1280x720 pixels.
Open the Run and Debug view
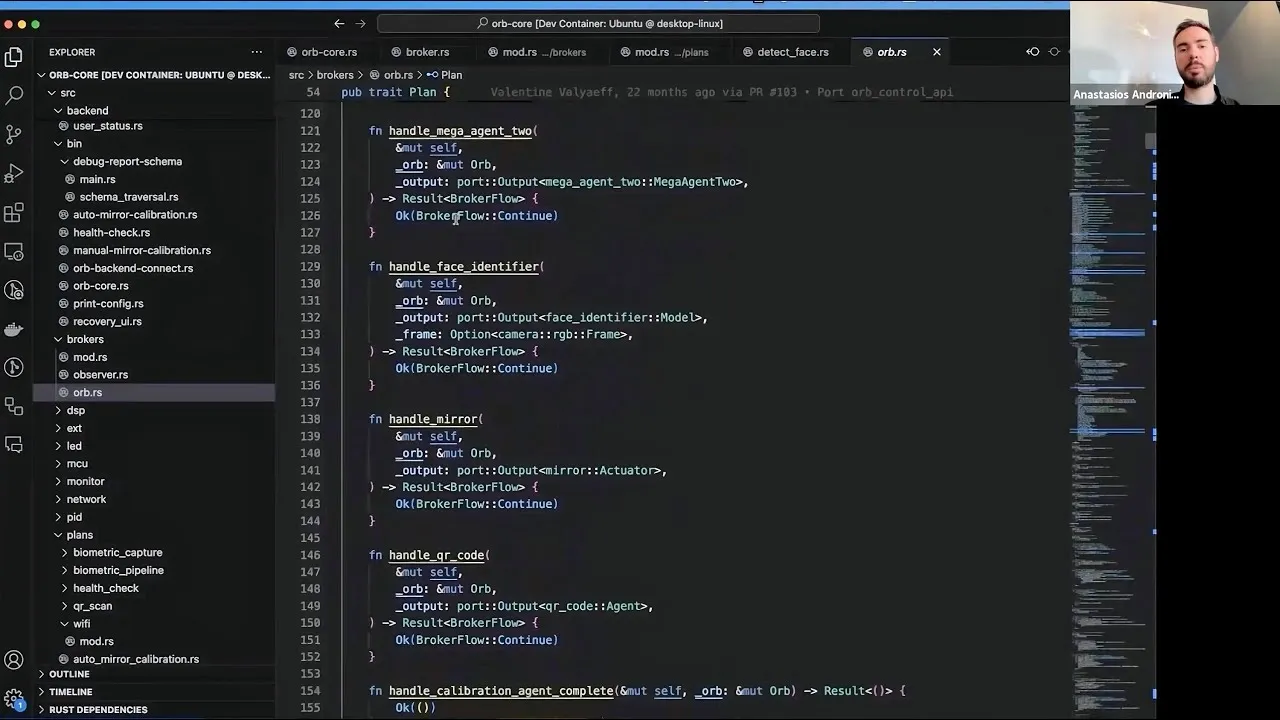(x=13, y=170)
